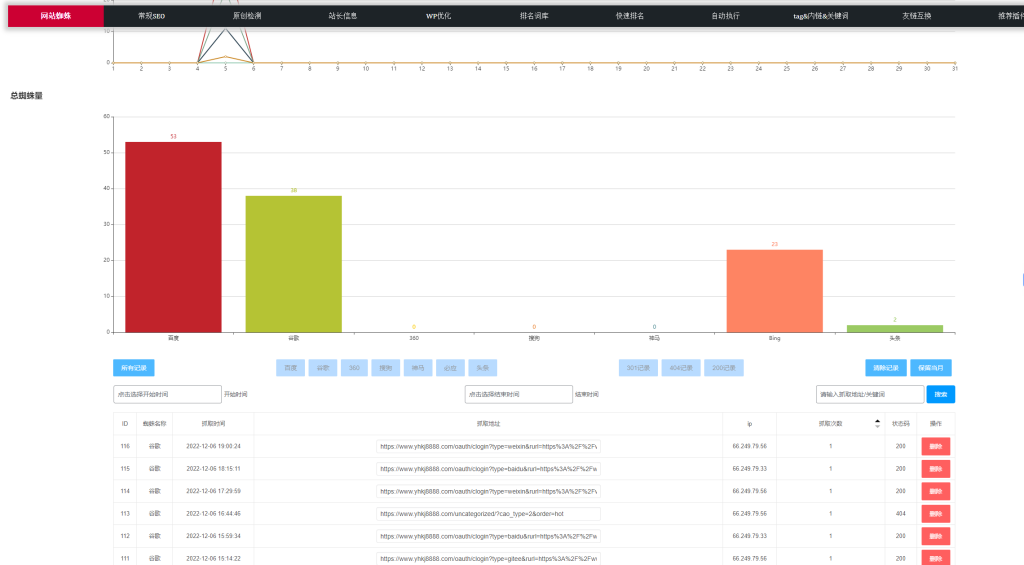Screen dimensions: 1024x565
Task: Show all records with 所有记录 button
Action: [134, 368]
